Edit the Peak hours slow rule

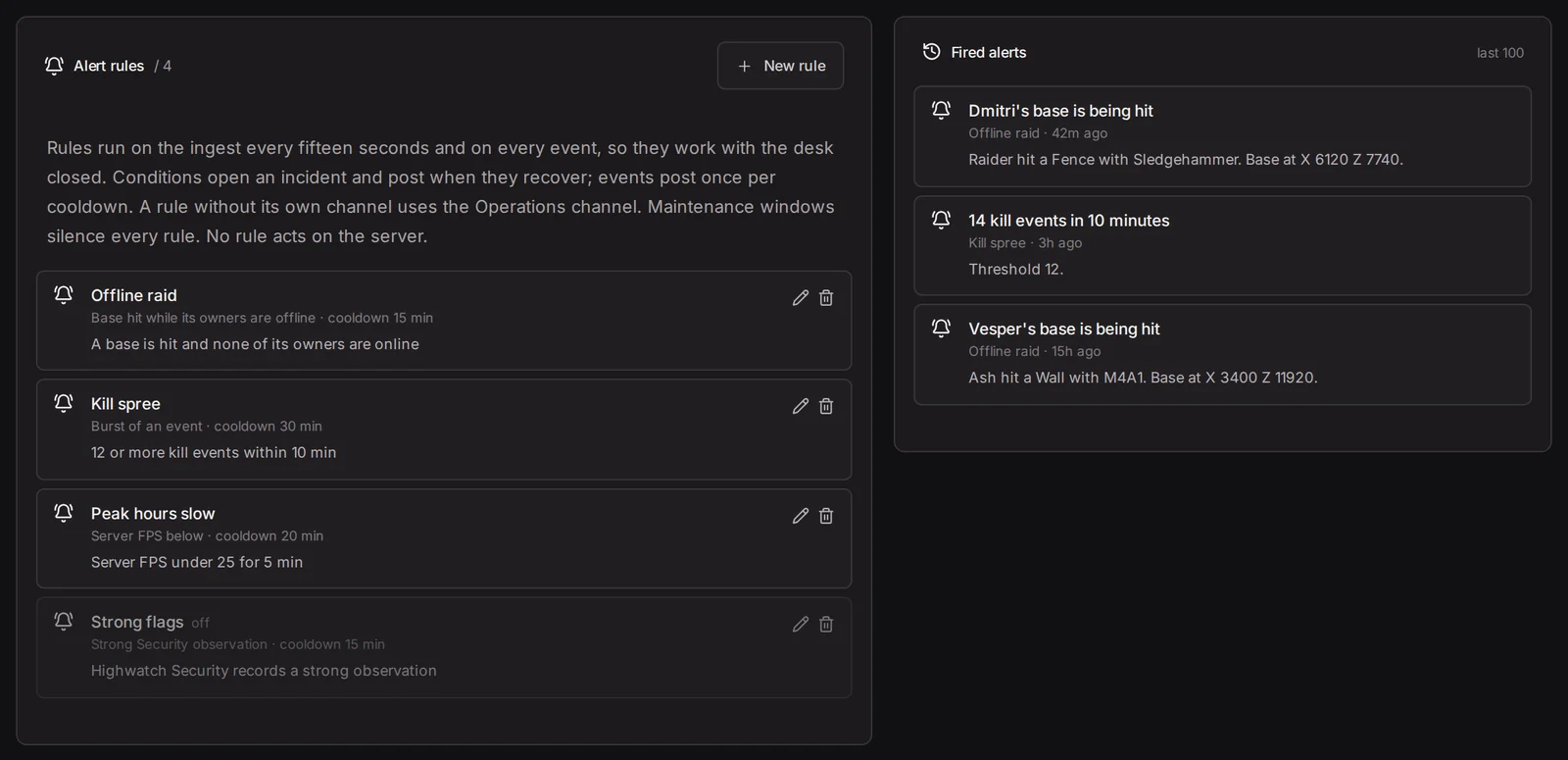[x=801, y=516]
